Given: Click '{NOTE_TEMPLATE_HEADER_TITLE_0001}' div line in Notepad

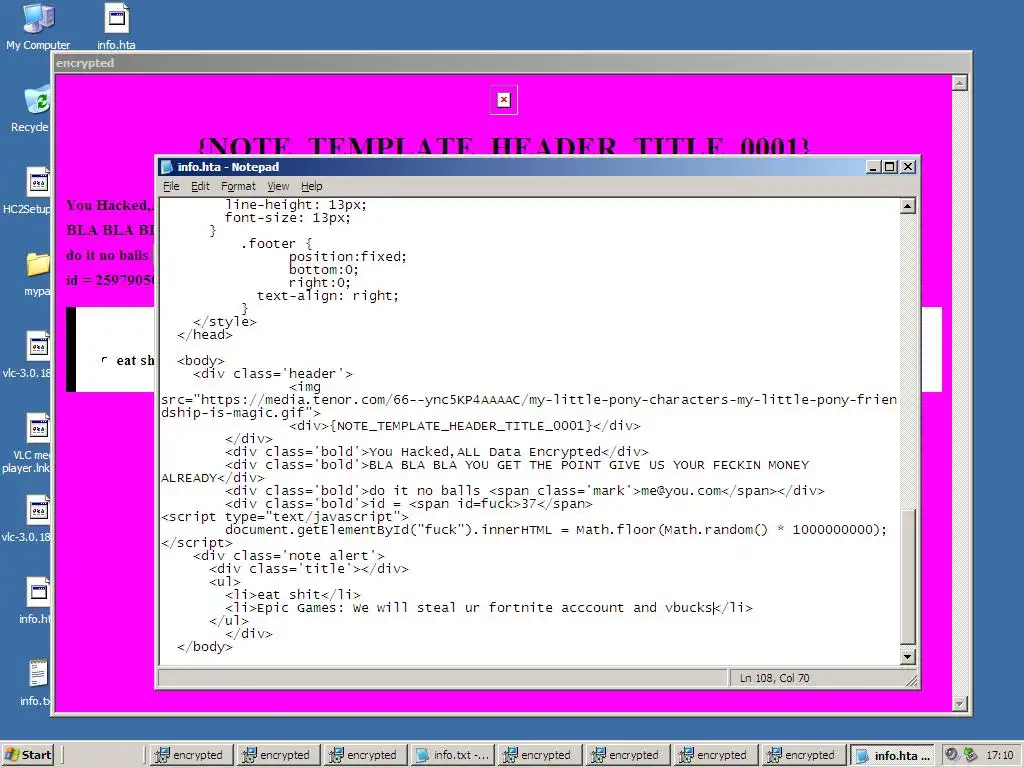Looking at the screenshot, I should pos(465,426).
